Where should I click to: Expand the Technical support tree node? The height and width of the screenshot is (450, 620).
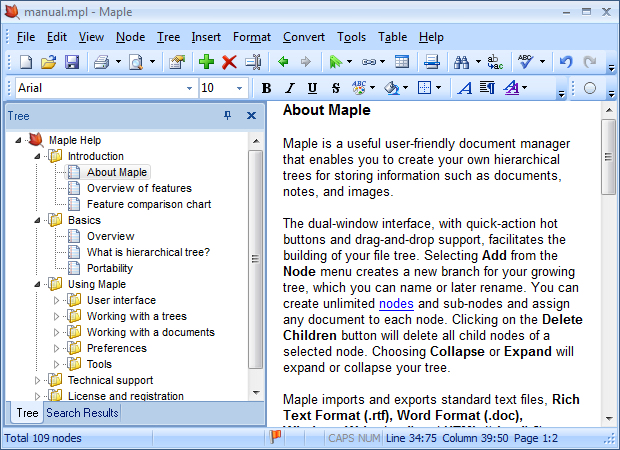point(38,381)
